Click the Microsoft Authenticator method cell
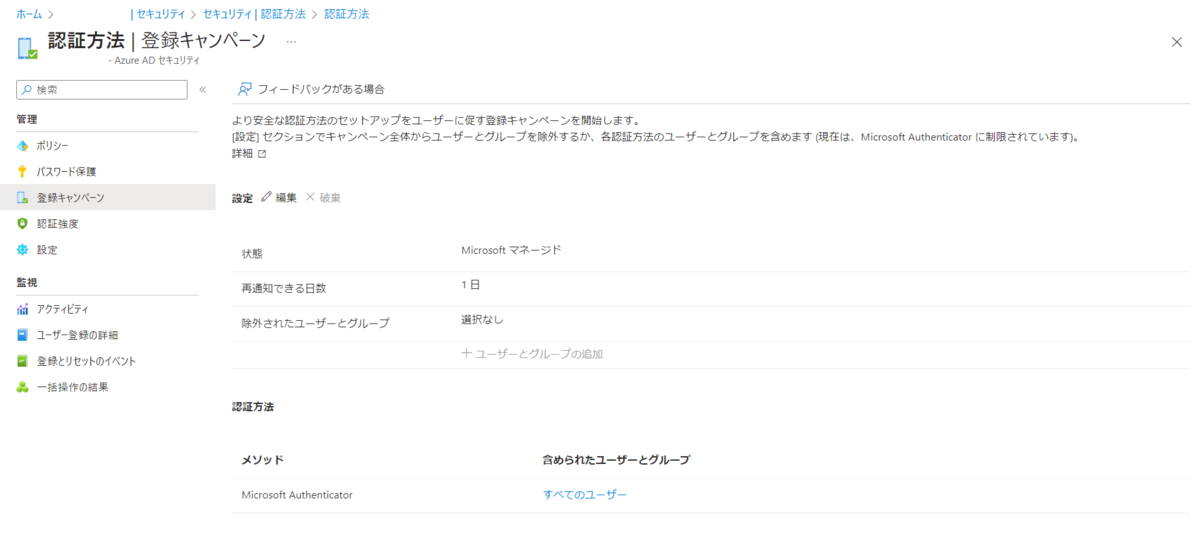The width and height of the screenshot is (1200, 544). [x=297, y=494]
